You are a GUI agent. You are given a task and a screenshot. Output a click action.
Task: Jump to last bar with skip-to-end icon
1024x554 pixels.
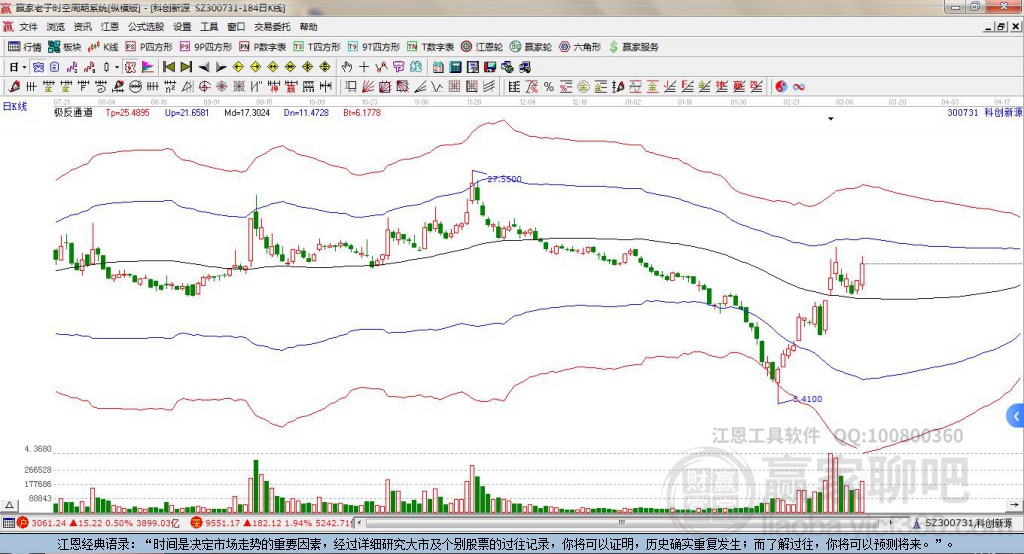pyautogui.click(x=186, y=67)
